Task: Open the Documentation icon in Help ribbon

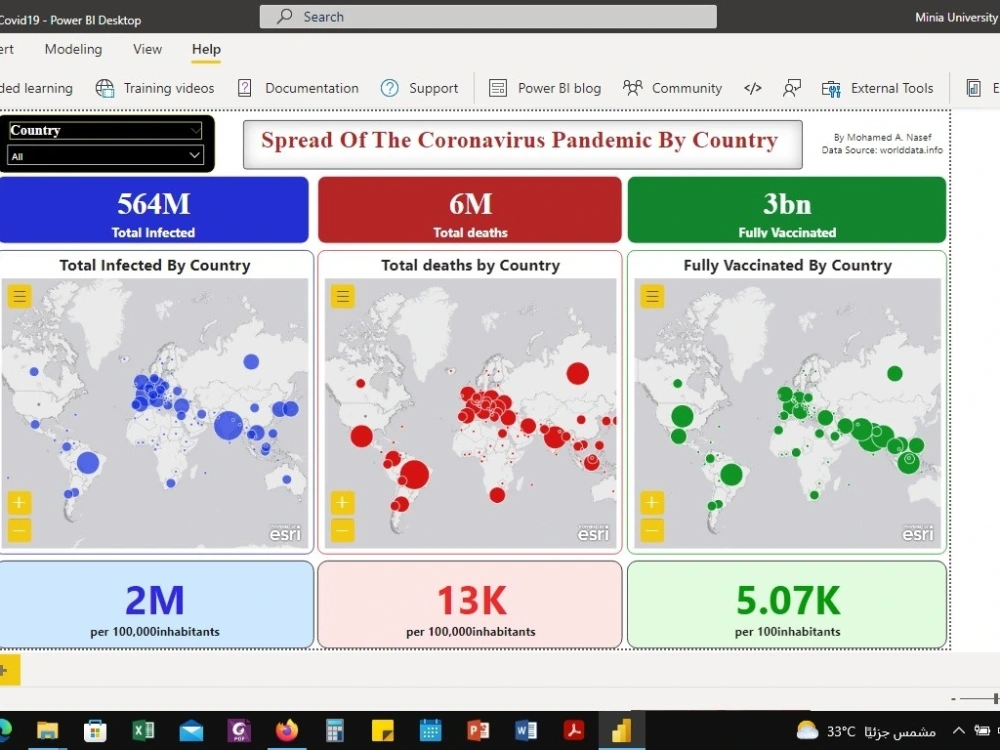Action: pyautogui.click(x=245, y=88)
